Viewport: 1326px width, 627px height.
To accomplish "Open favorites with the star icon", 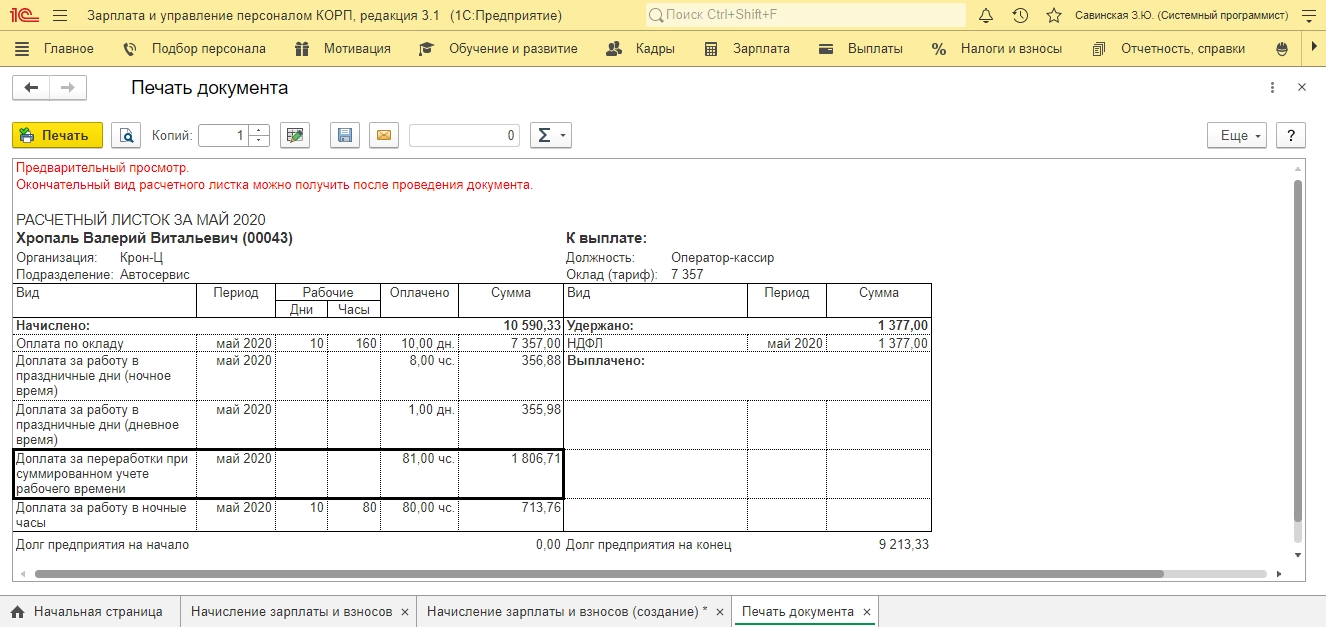I will pyautogui.click(x=1053, y=16).
